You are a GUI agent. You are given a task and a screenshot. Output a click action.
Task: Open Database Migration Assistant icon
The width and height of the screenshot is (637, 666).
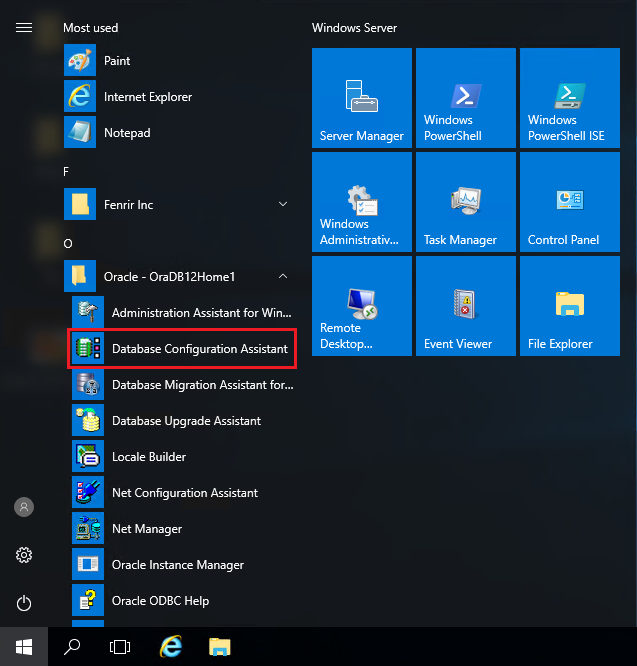(88, 384)
